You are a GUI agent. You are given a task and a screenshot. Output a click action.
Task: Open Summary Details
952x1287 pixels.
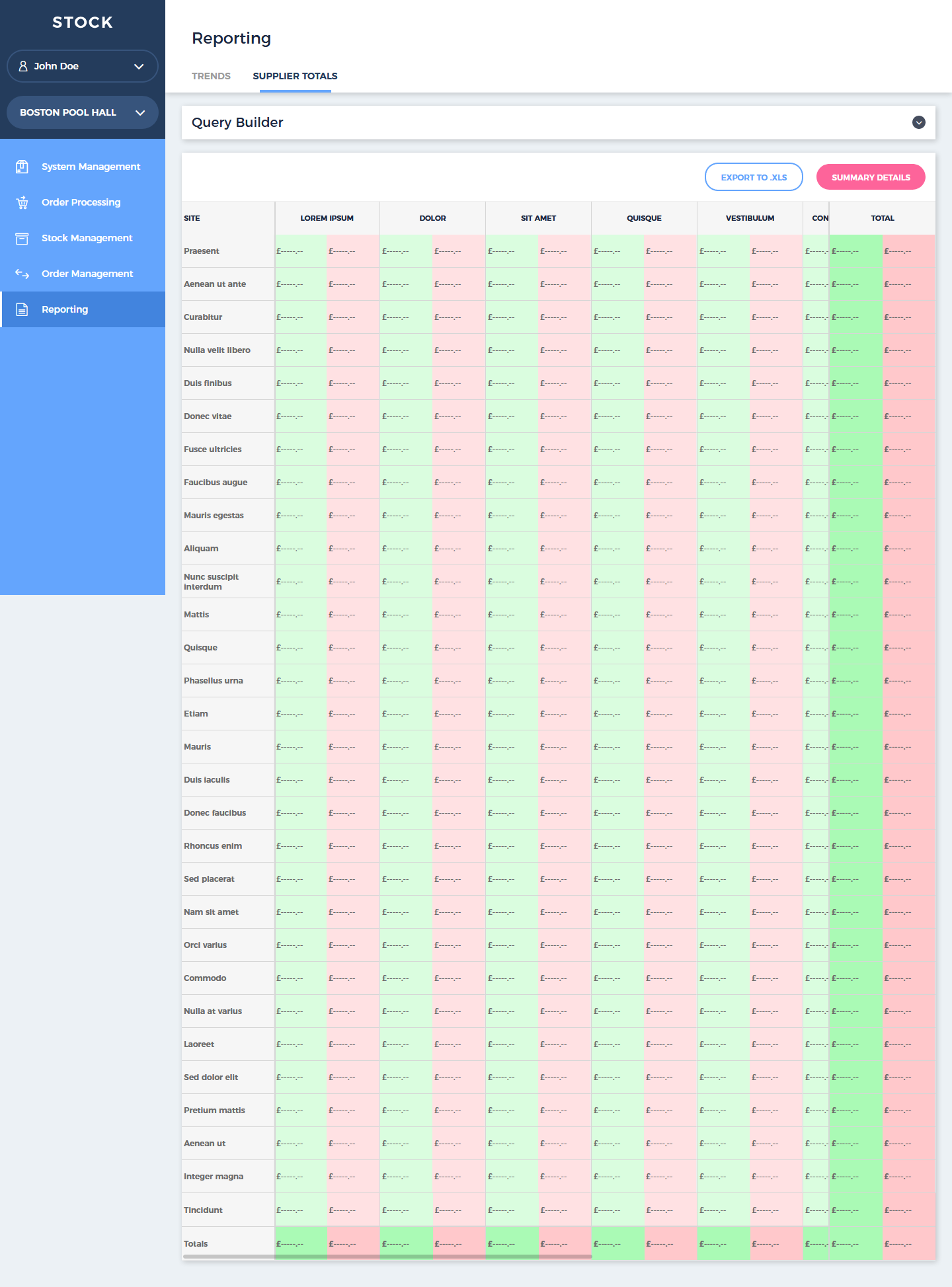pyautogui.click(x=871, y=177)
